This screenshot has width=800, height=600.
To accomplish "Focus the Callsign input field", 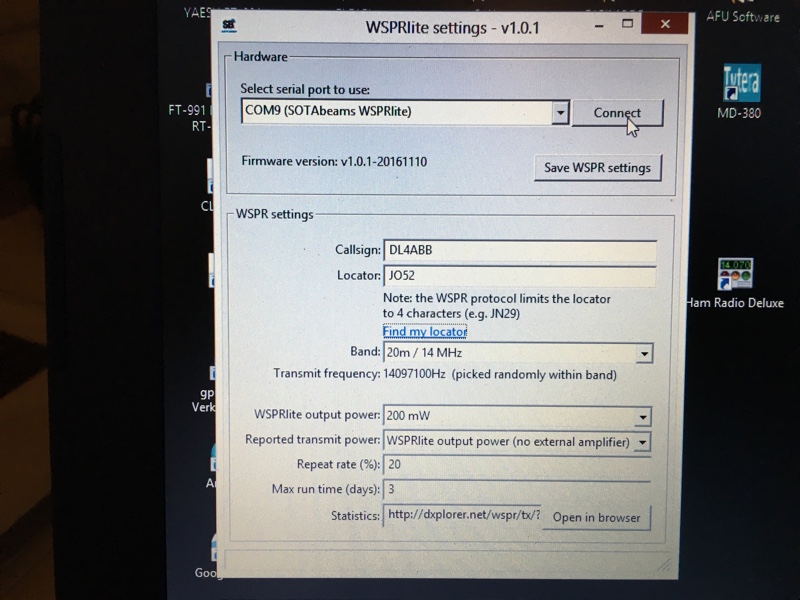I will [519, 251].
